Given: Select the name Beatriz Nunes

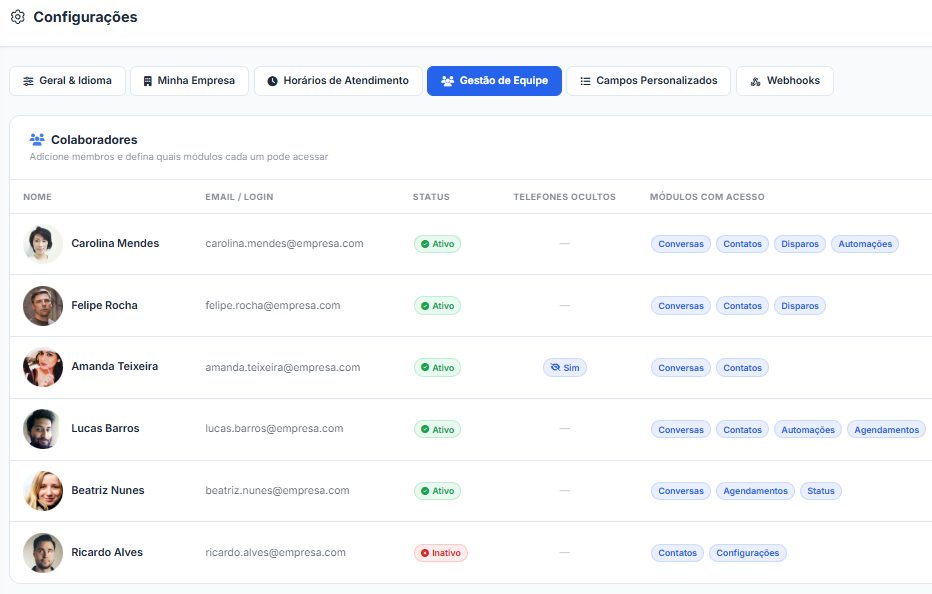Looking at the screenshot, I should click(108, 490).
